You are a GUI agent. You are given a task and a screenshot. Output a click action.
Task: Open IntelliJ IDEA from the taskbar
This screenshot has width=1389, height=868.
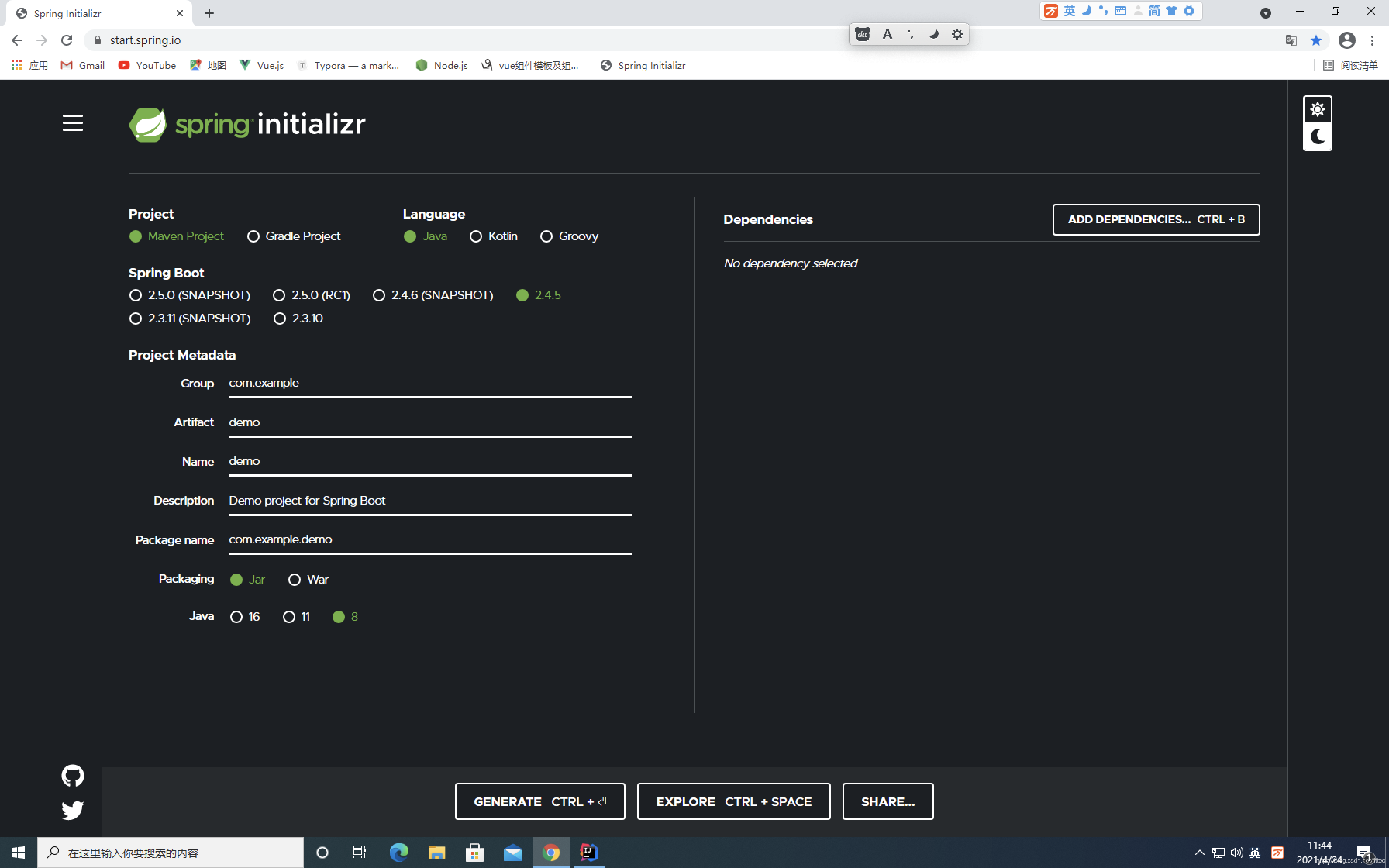click(x=589, y=852)
